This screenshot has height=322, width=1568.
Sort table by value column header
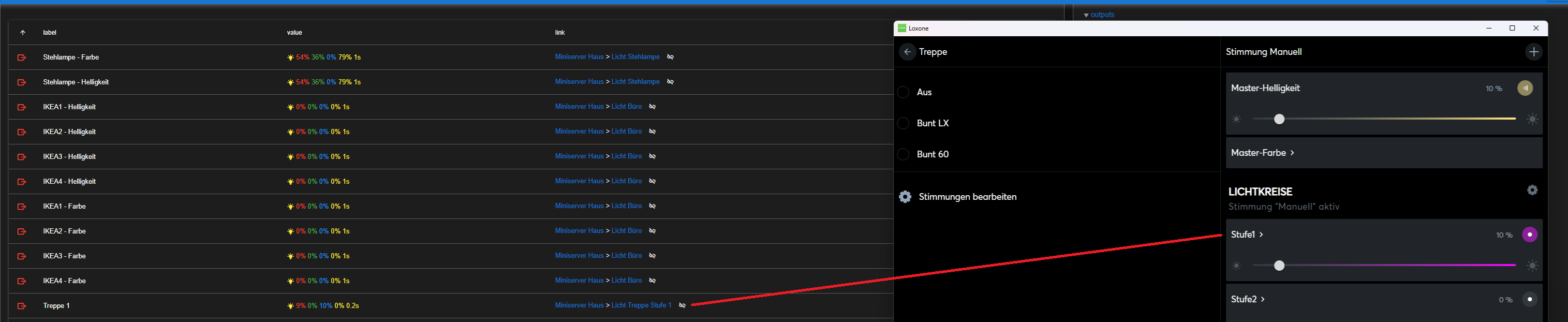(294, 33)
